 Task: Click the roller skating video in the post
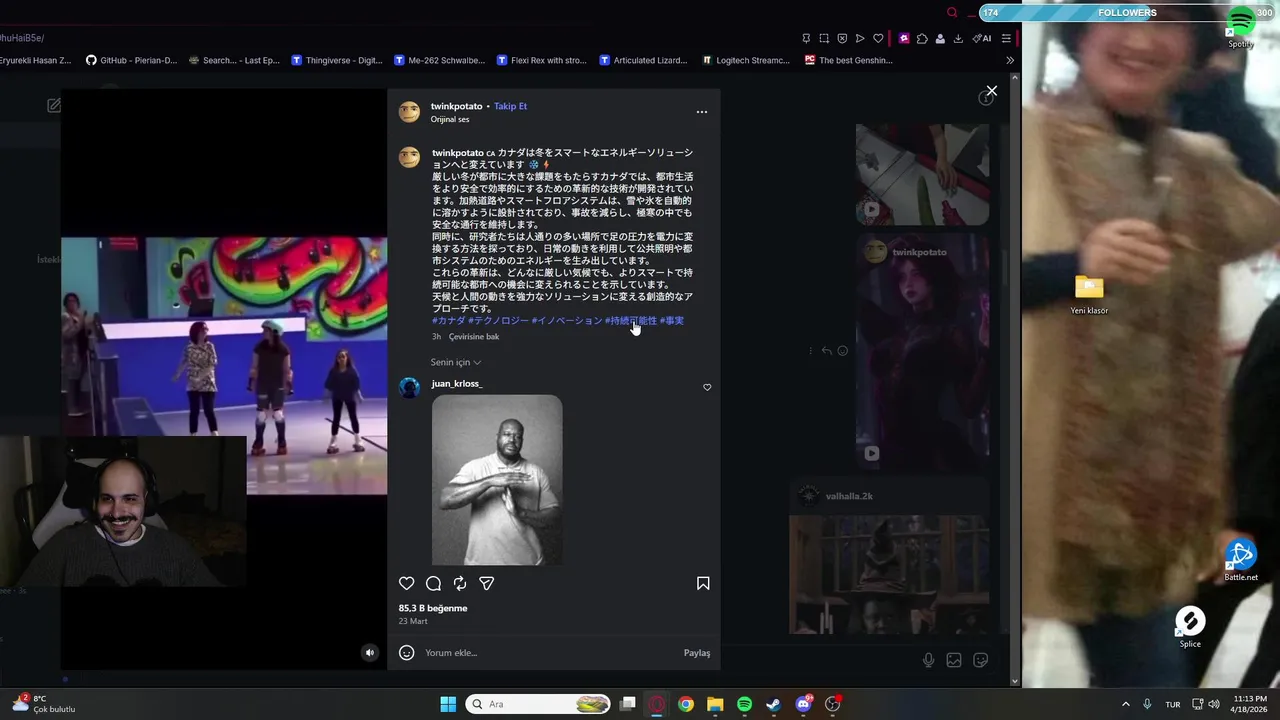pos(224,365)
